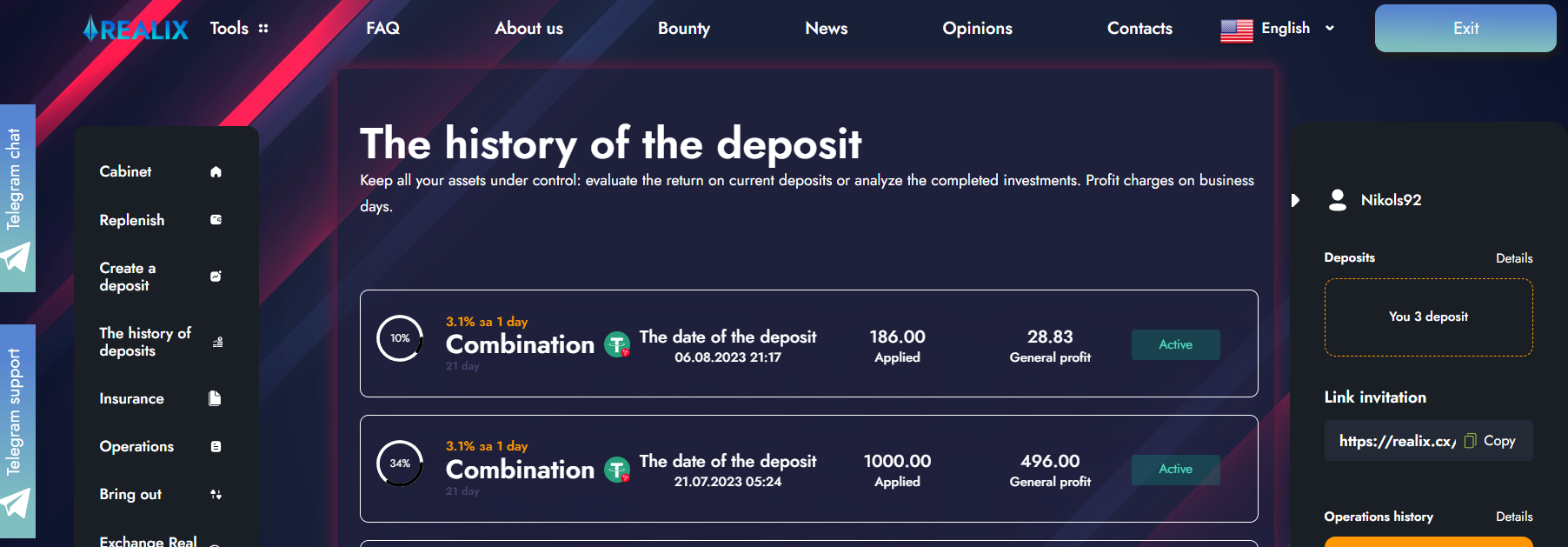The width and height of the screenshot is (1568, 547).
Task: Click the Create a deposit icon
Action: pyautogui.click(x=216, y=277)
